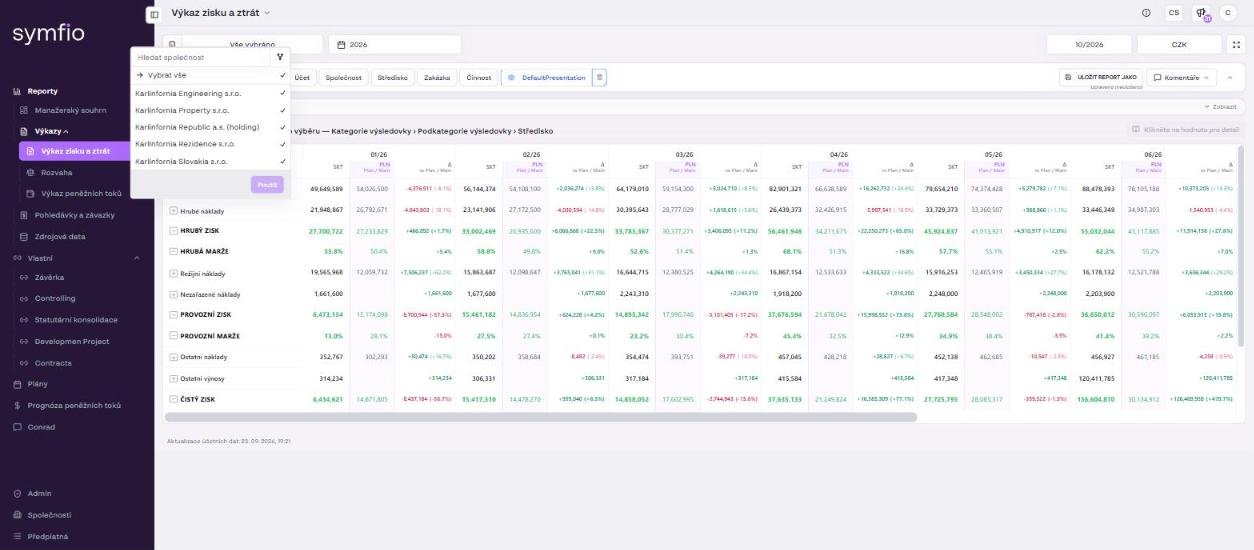Toggle Vybrat vše checkmark

coord(284,75)
